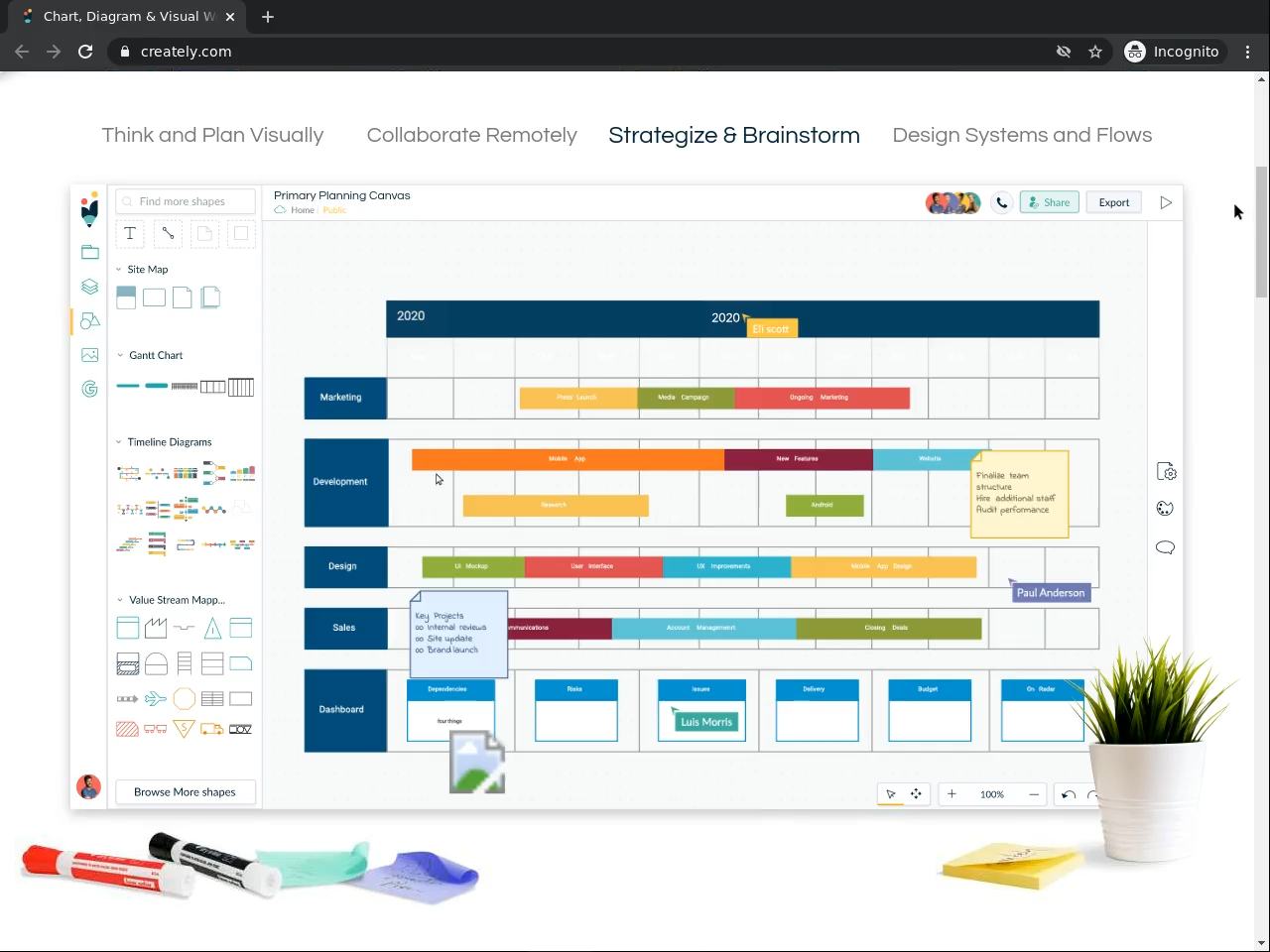Click the Primary Planning Canvas title
Image resolution: width=1270 pixels, height=952 pixels.
coord(342,195)
